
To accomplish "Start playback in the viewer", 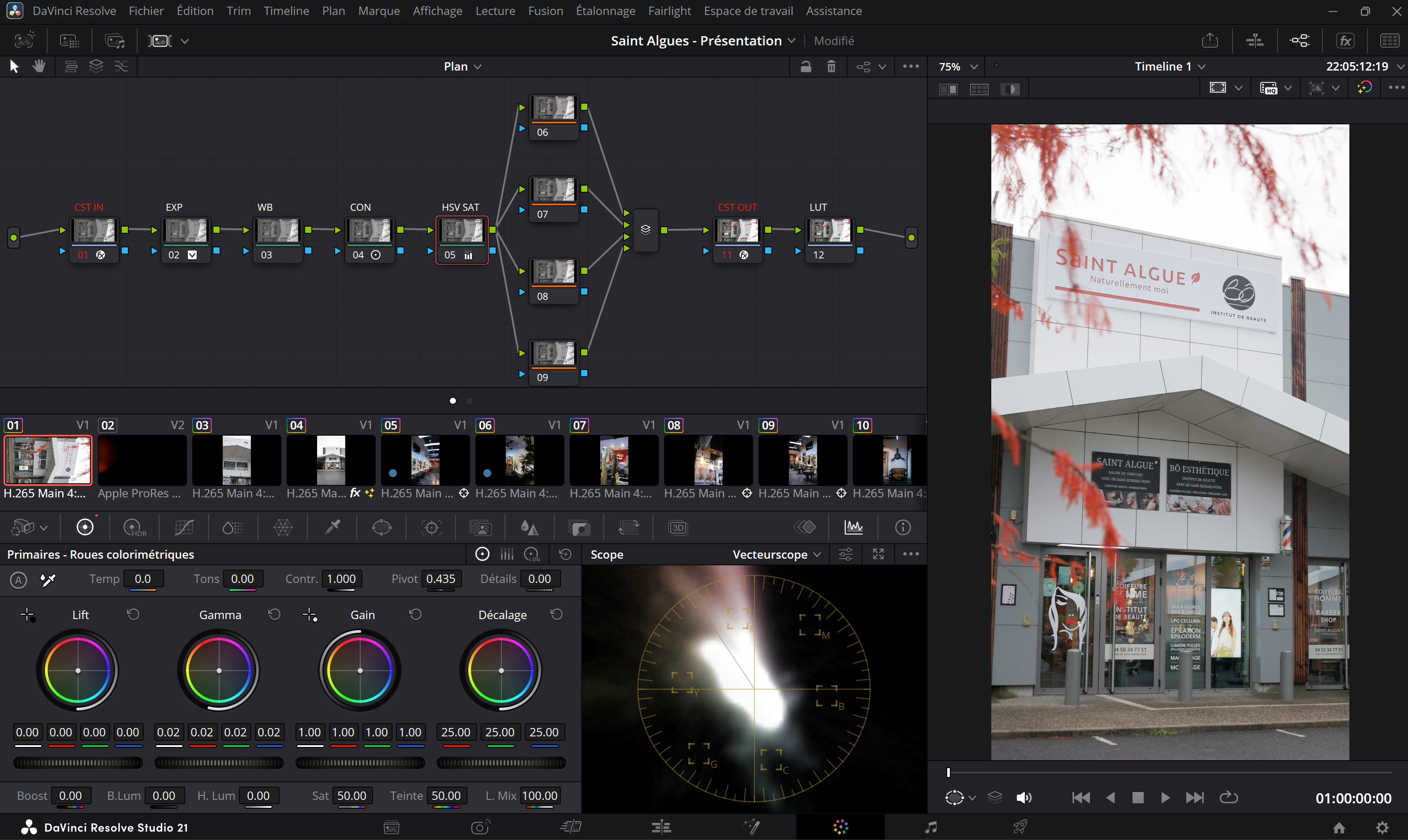I will coord(1165,798).
